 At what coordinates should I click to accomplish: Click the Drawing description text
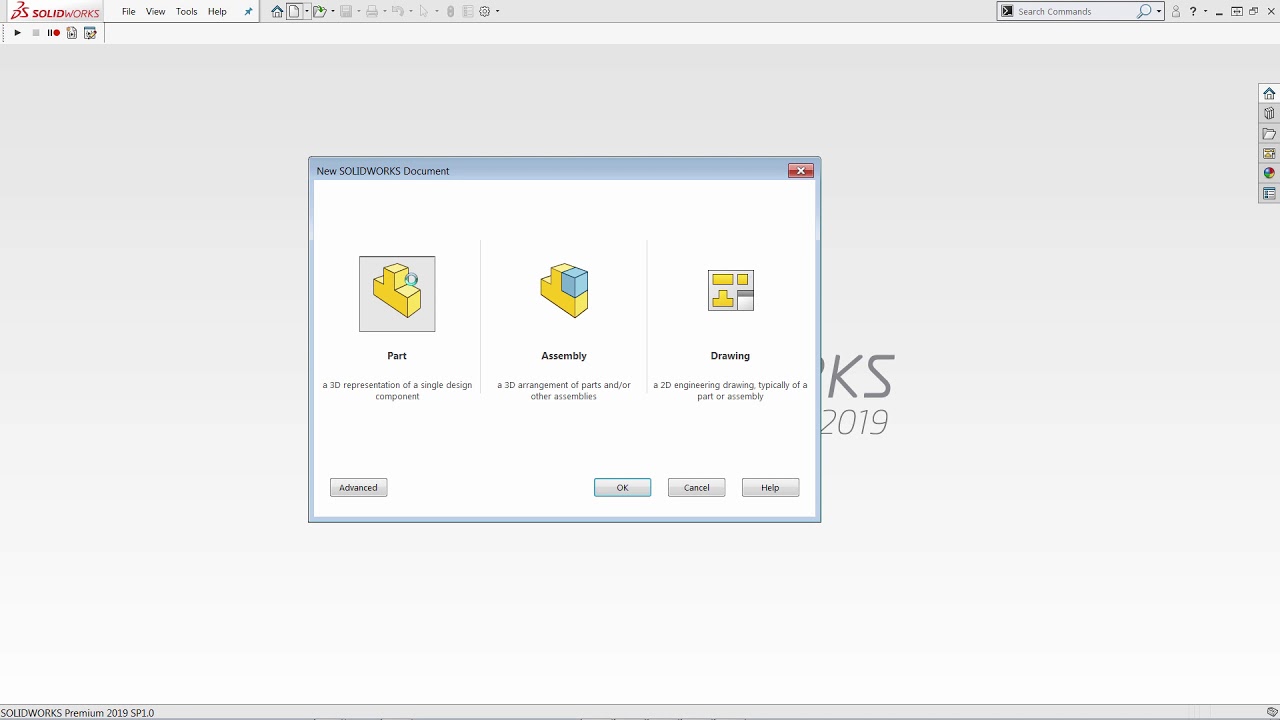pos(730,390)
